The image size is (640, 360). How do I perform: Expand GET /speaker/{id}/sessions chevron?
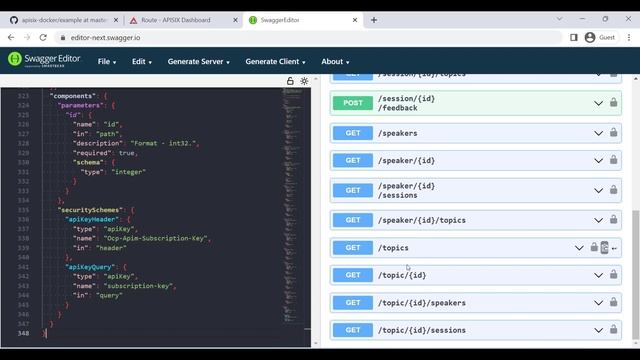tap(598, 191)
